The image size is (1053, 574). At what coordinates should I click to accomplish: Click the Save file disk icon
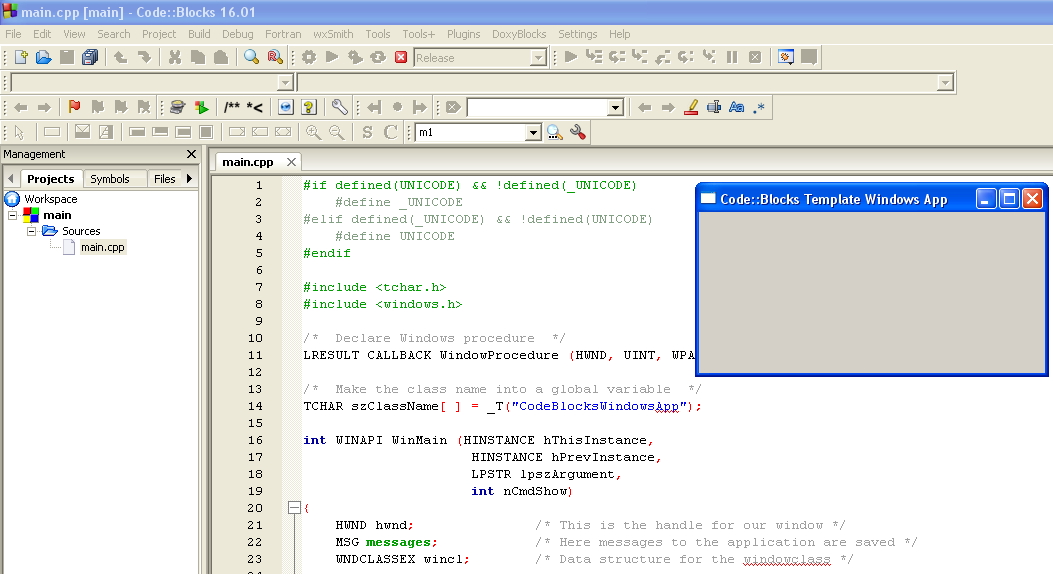66,57
